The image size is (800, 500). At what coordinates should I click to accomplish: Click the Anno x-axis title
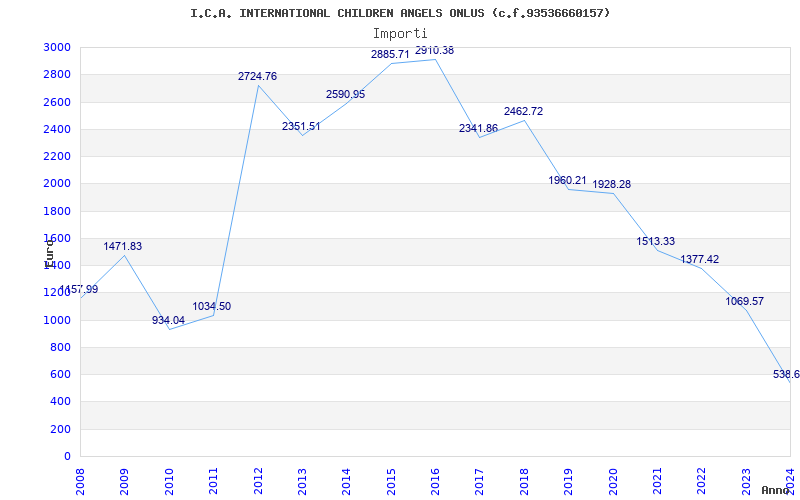point(775,490)
